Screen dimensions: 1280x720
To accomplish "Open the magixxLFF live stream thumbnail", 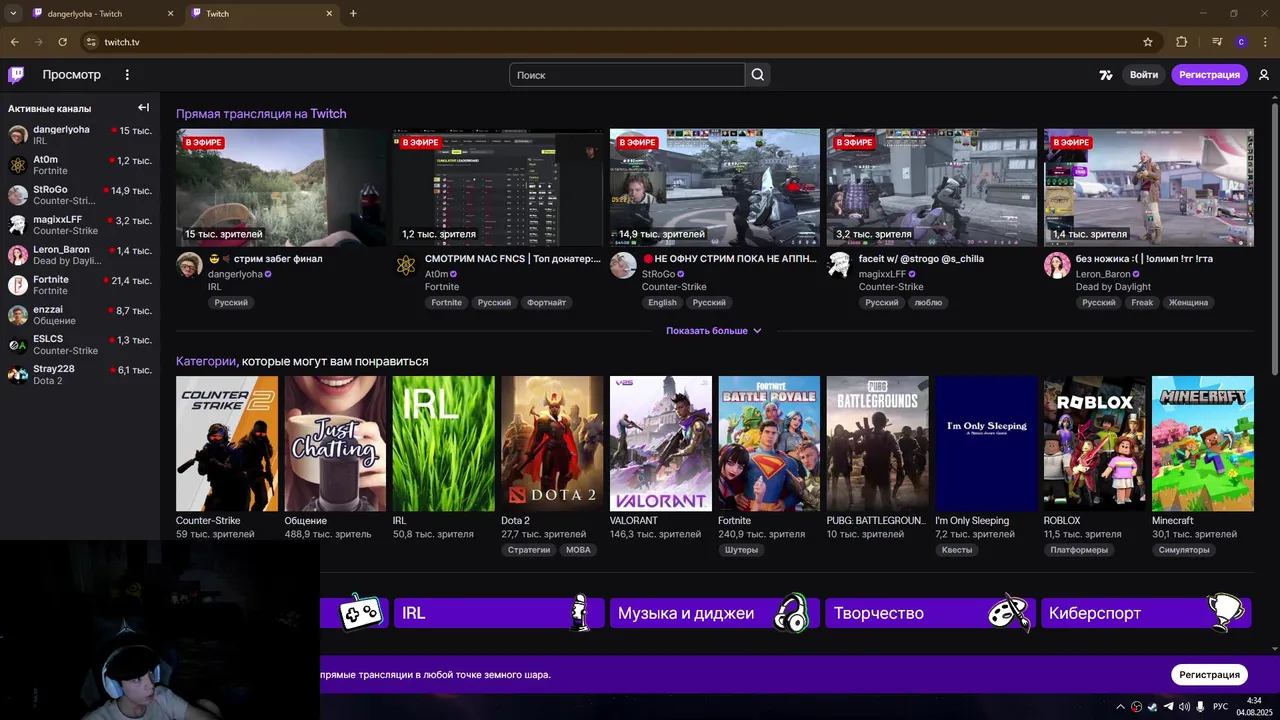I will point(932,187).
